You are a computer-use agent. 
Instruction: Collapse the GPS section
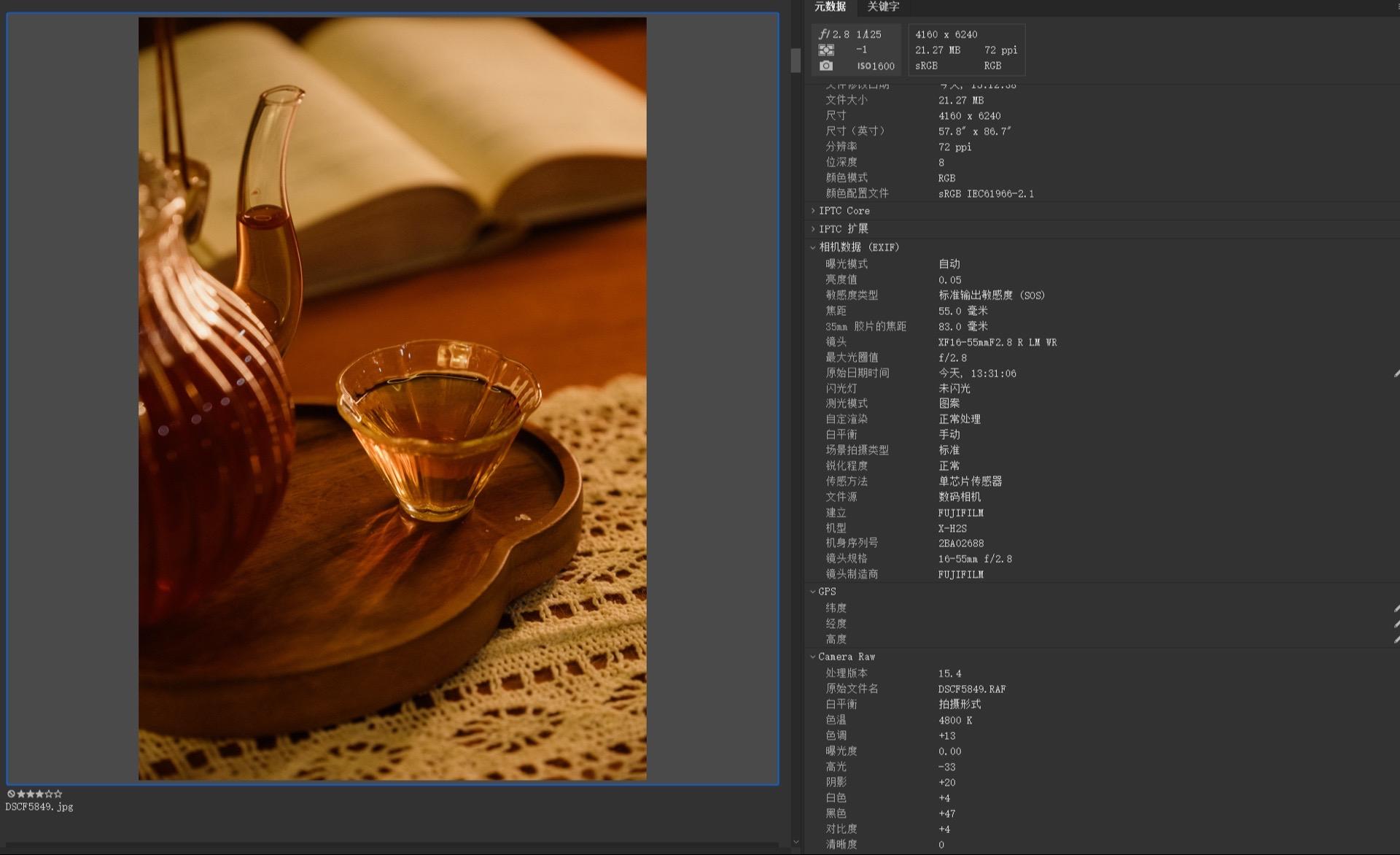(x=813, y=592)
